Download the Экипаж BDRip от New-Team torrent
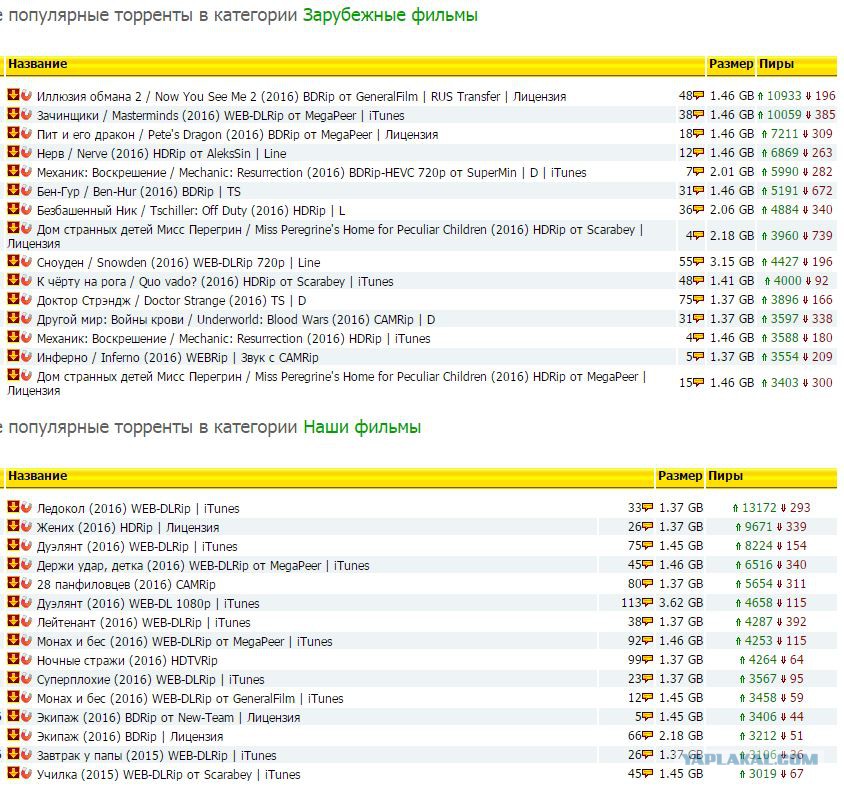 click(13, 716)
